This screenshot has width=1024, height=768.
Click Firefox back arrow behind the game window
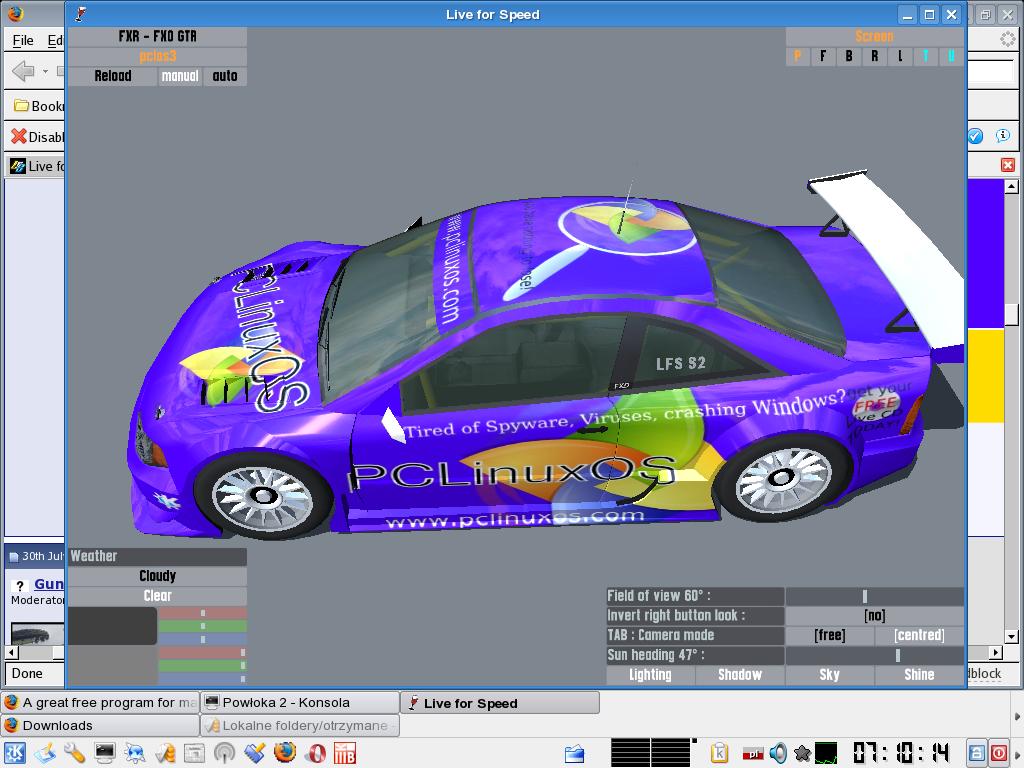(x=24, y=71)
